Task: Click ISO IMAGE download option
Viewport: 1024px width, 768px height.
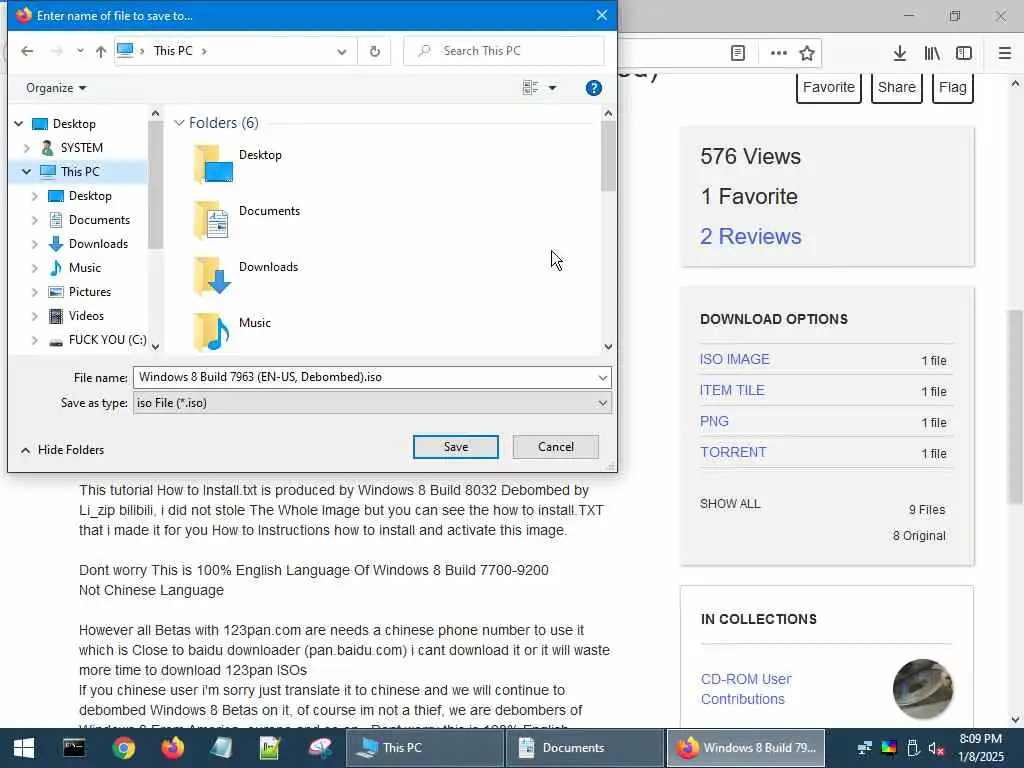Action: pos(735,359)
